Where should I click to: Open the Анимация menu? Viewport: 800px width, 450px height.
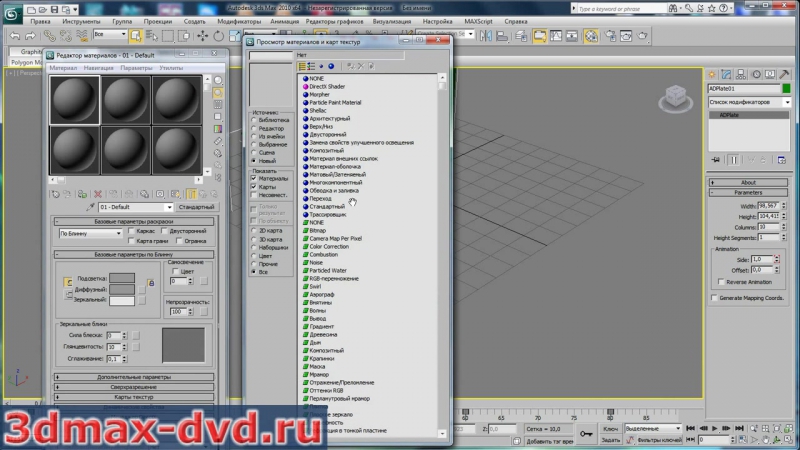point(284,21)
